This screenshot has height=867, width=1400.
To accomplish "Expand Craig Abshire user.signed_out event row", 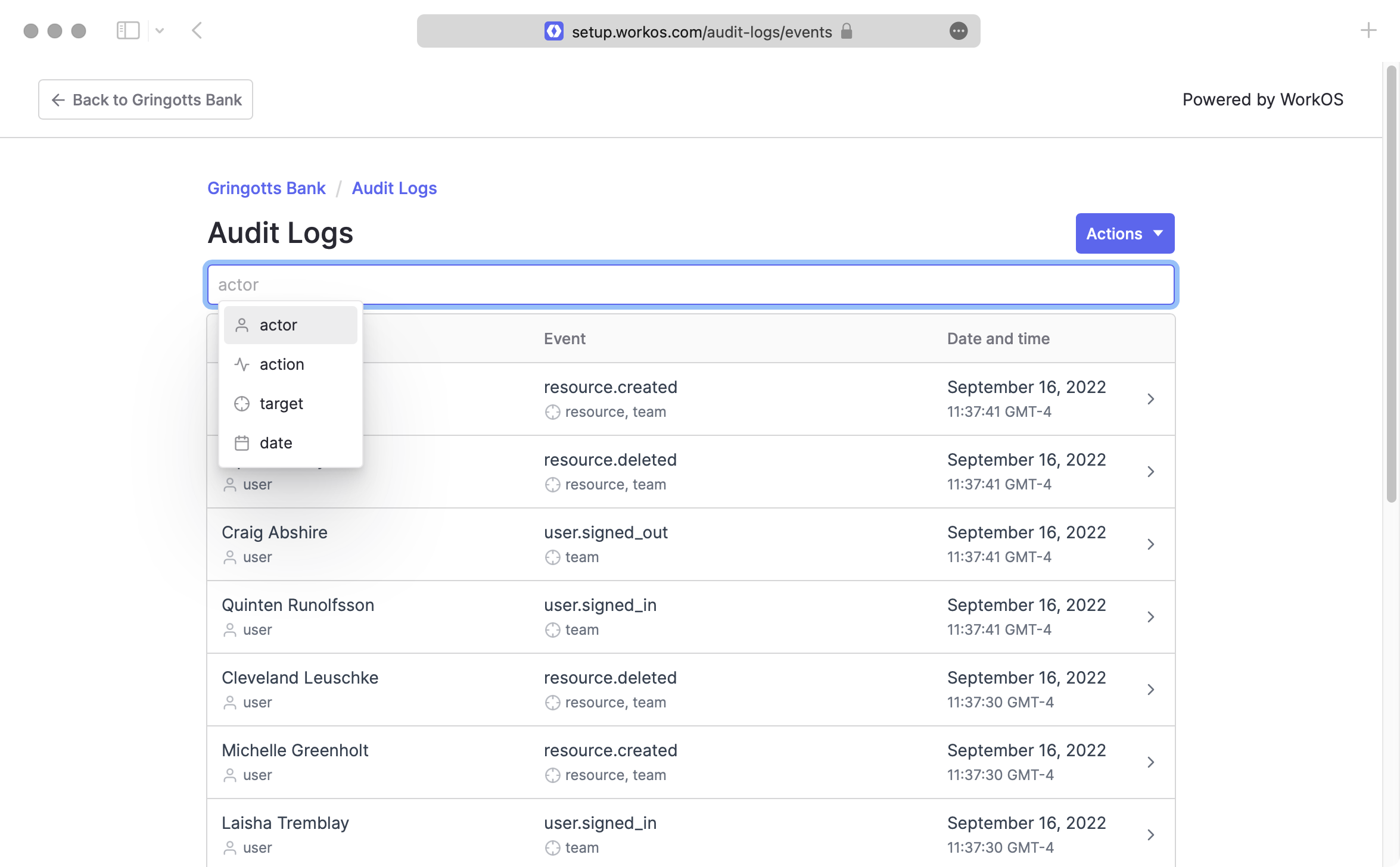I will point(1150,544).
